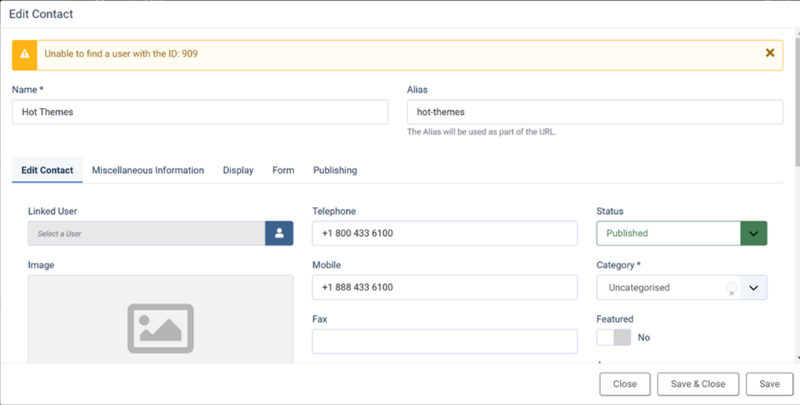Viewport: 800px width, 405px height.
Task: Go to the Form tab
Action: [283, 170]
